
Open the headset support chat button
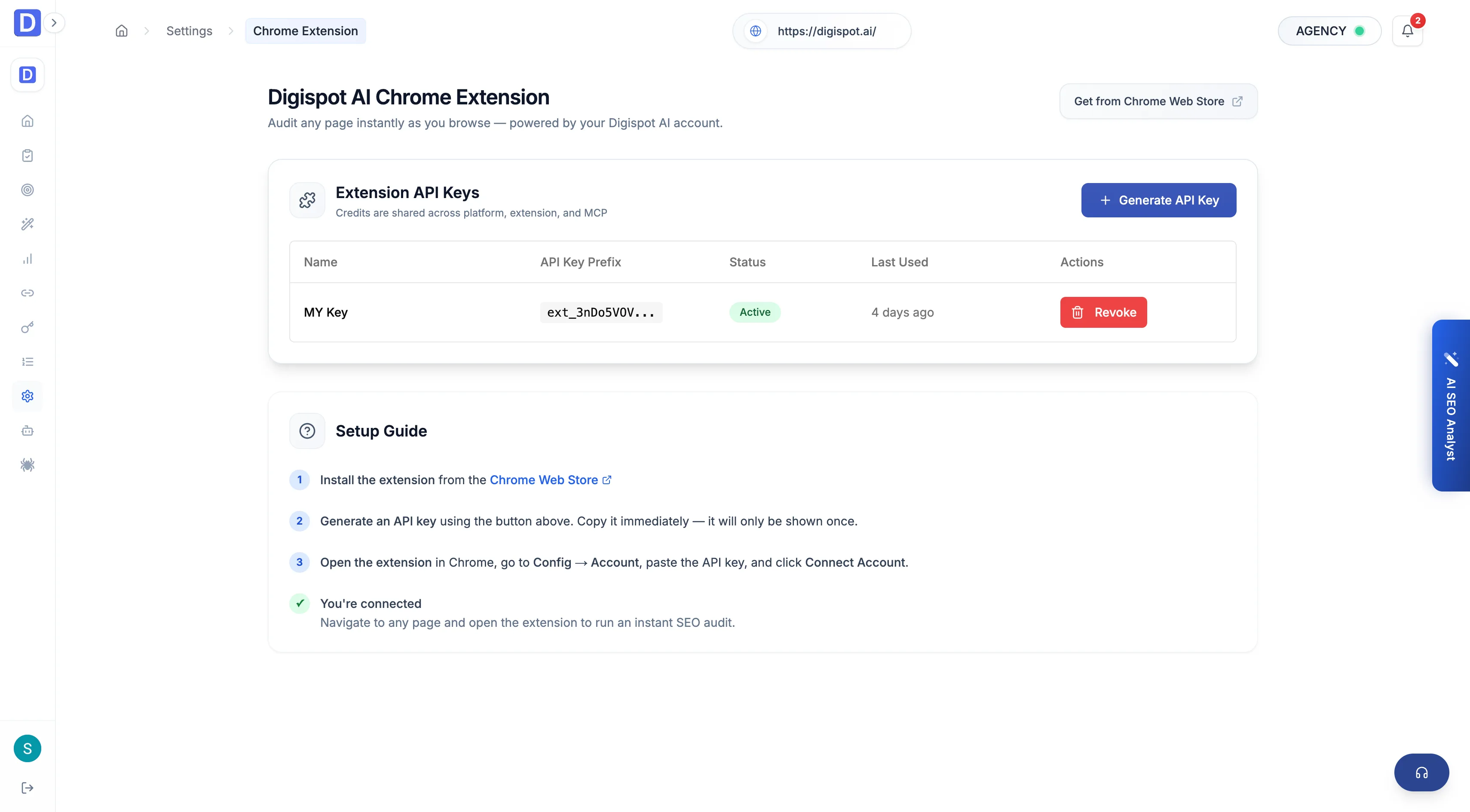1421,772
